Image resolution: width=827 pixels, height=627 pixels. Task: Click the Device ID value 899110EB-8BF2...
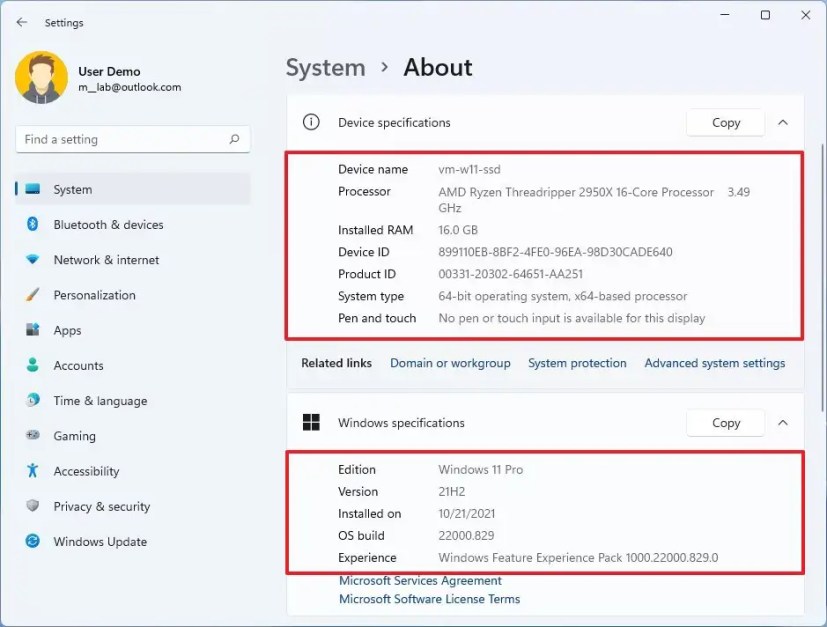pyautogui.click(x=555, y=252)
